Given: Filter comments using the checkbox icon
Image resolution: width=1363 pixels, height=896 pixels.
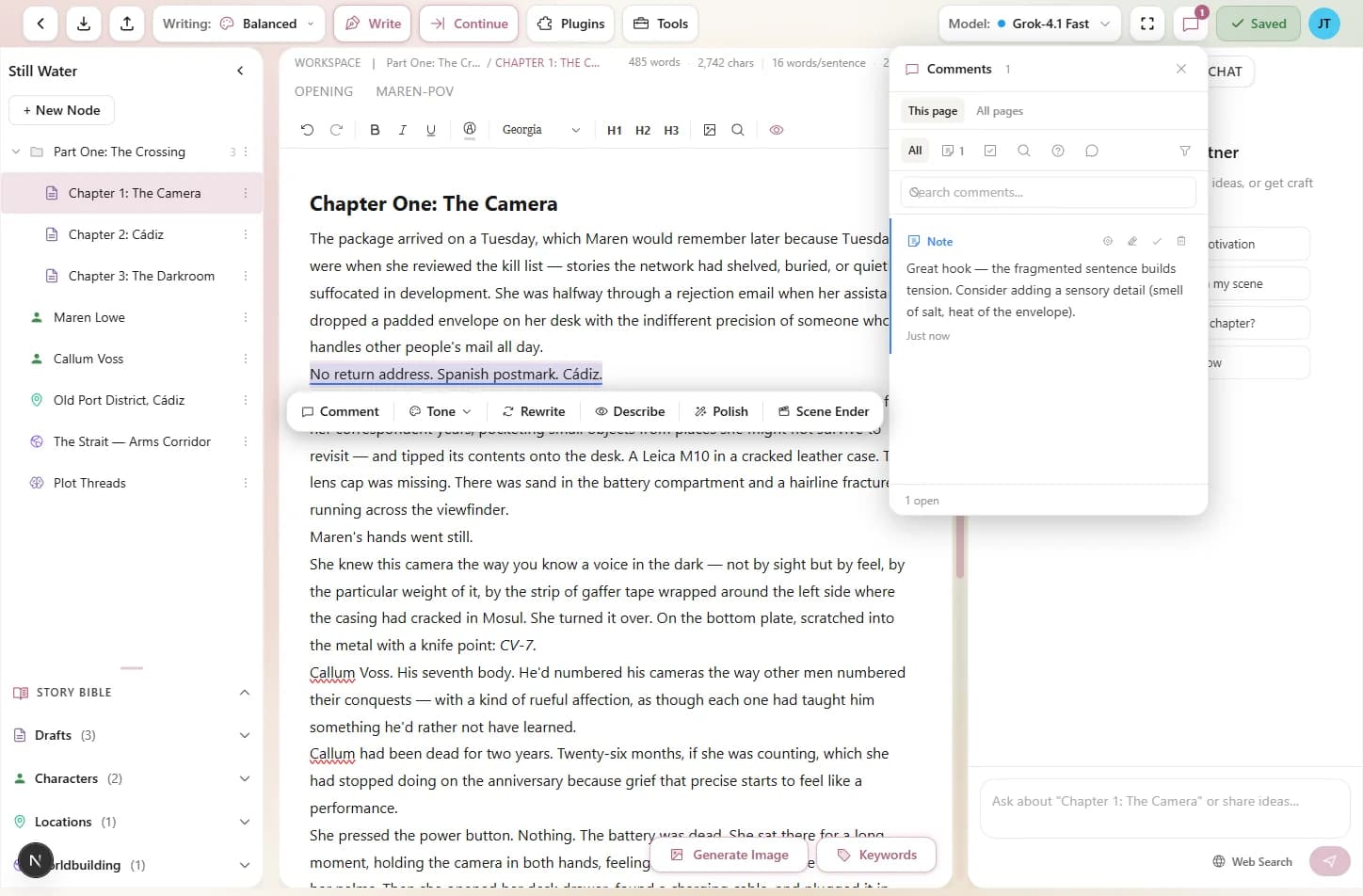Looking at the screenshot, I should coord(989,151).
